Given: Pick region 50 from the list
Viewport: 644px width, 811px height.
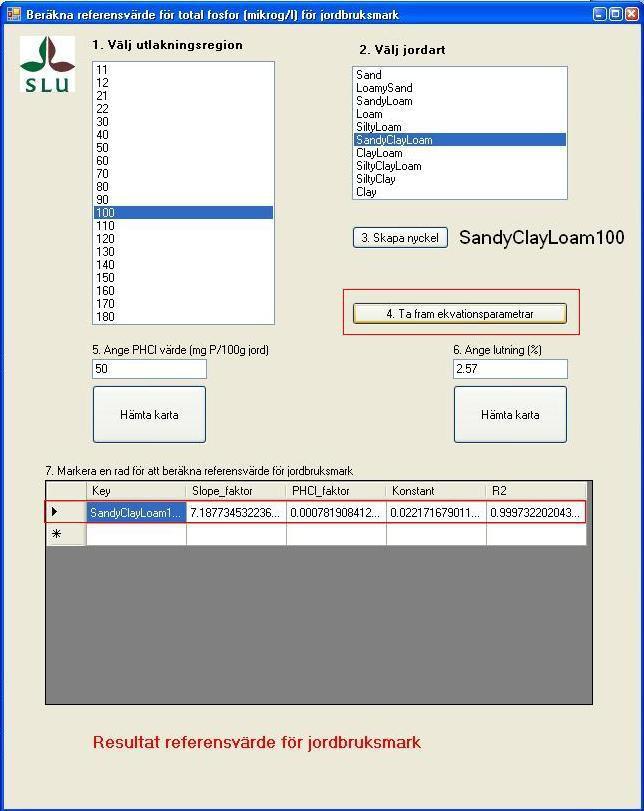Looking at the screenshot, I should coord(183,148).
